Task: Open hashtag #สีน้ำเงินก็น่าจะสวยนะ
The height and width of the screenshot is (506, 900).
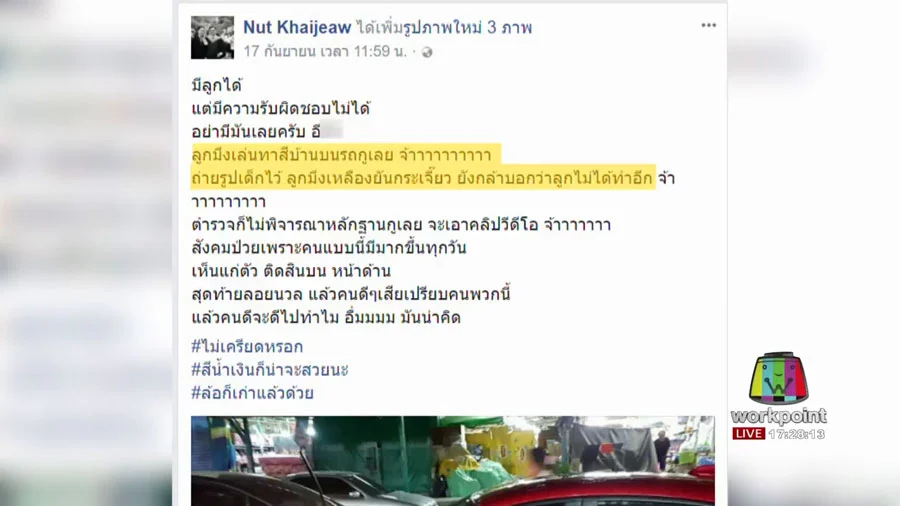Action: pyautogui.click(x=270, y=369)
